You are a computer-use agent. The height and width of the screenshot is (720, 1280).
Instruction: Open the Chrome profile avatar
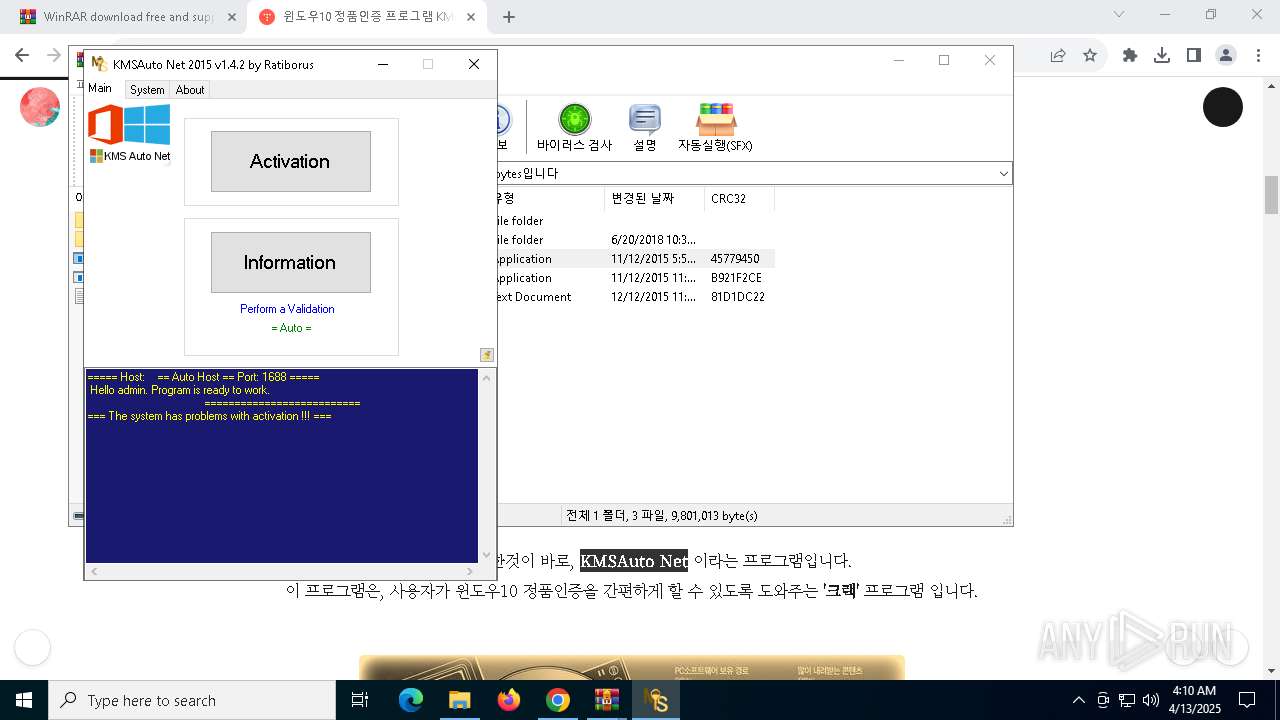click(1226, 56)
